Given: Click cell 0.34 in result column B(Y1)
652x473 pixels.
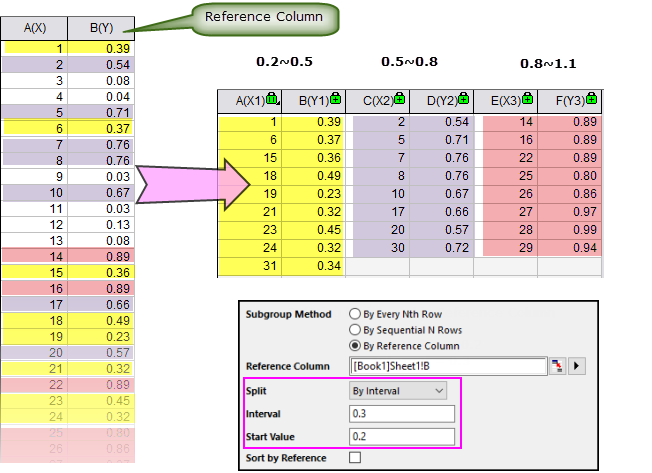Looking at the screenshot, I should click(314, 266).
